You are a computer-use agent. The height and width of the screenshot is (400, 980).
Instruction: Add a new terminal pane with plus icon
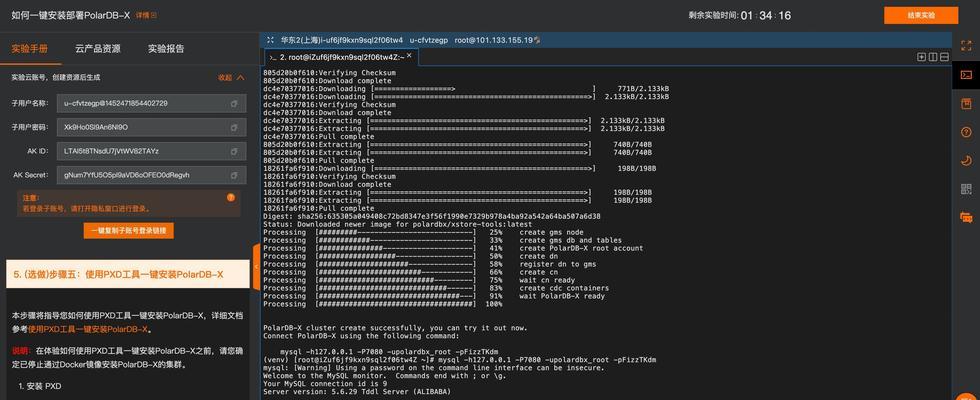point(921,57)
